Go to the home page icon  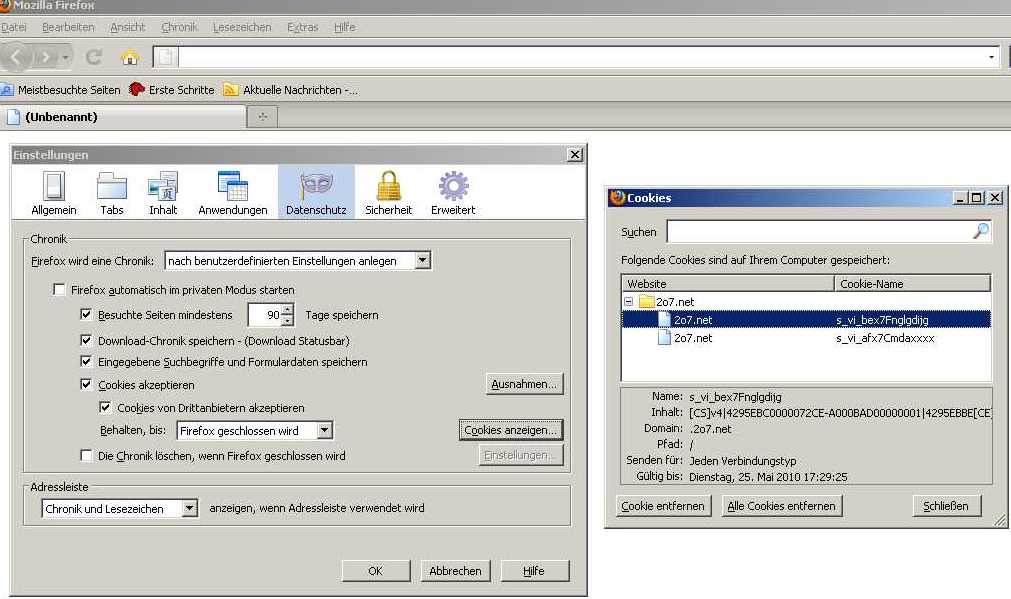(x=130, y=57)
